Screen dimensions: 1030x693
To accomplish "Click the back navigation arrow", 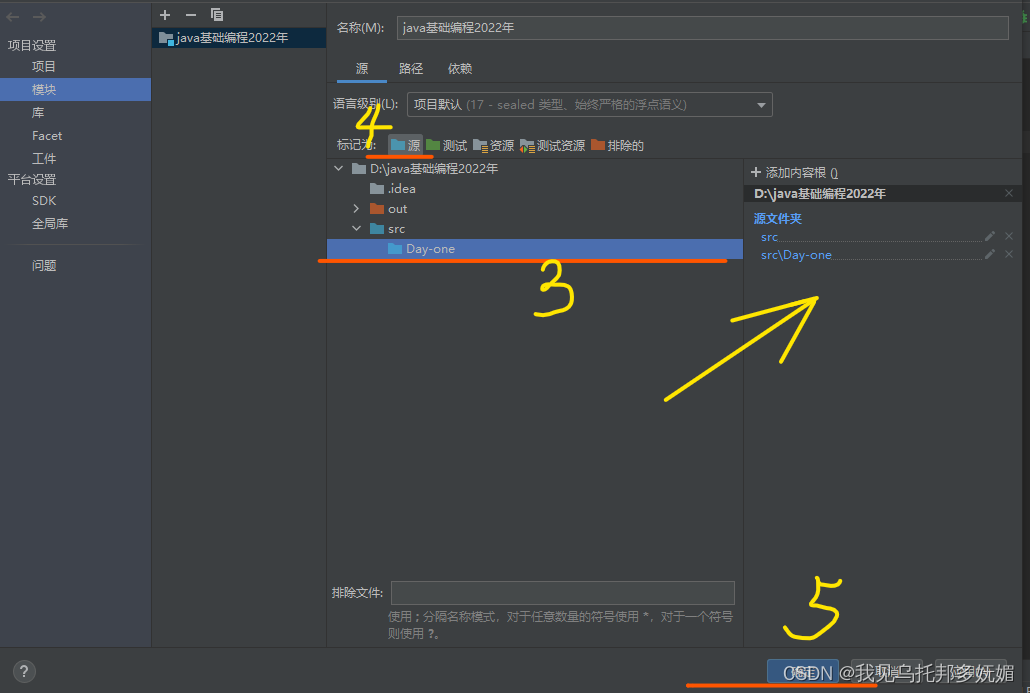I will pyautogui.click(x=12, y=16).
